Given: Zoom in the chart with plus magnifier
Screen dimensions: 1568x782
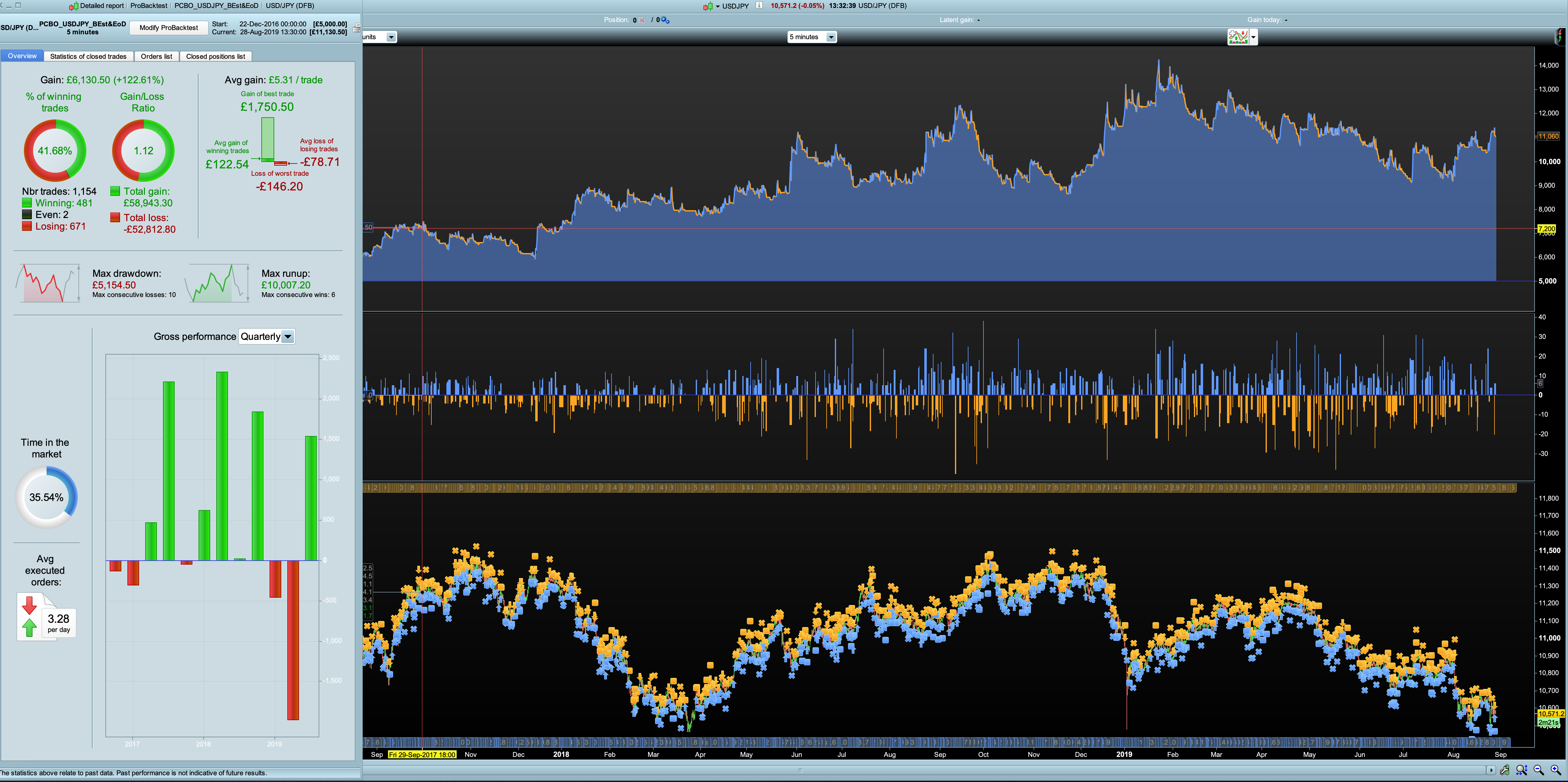Looking at the screenshot, I should 1555,770.
